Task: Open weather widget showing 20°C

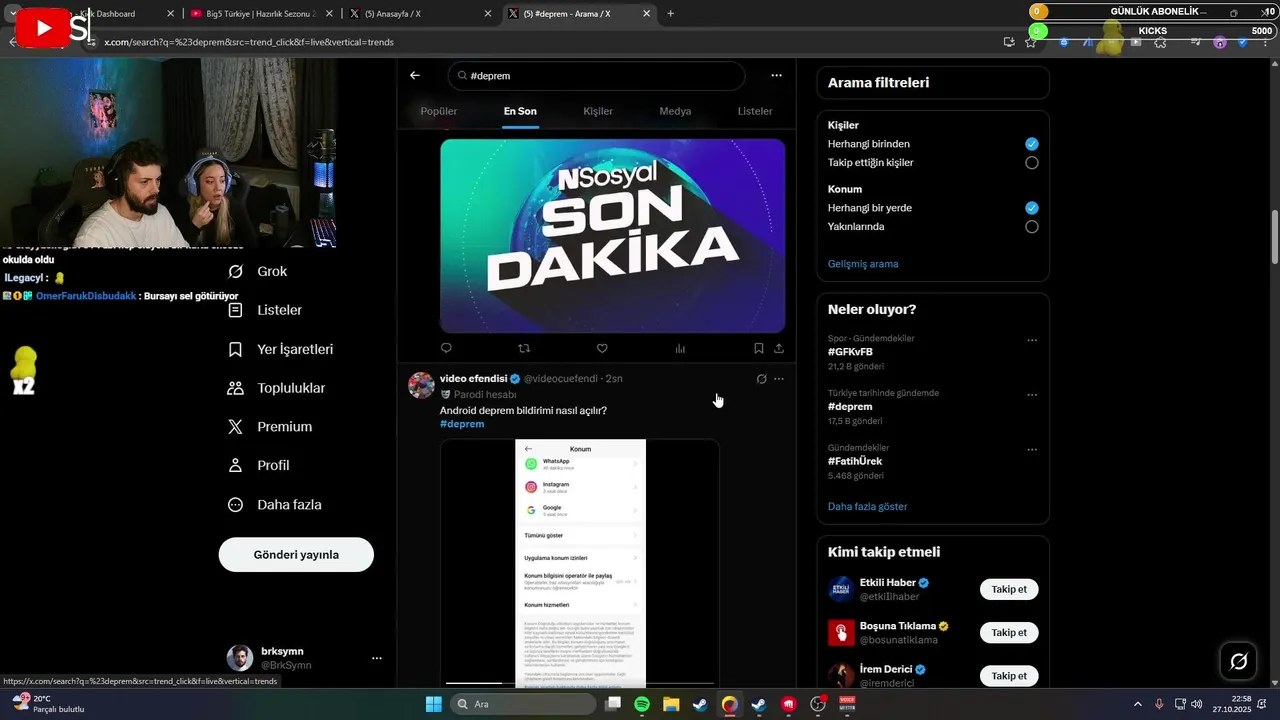Action: point(46,704)
